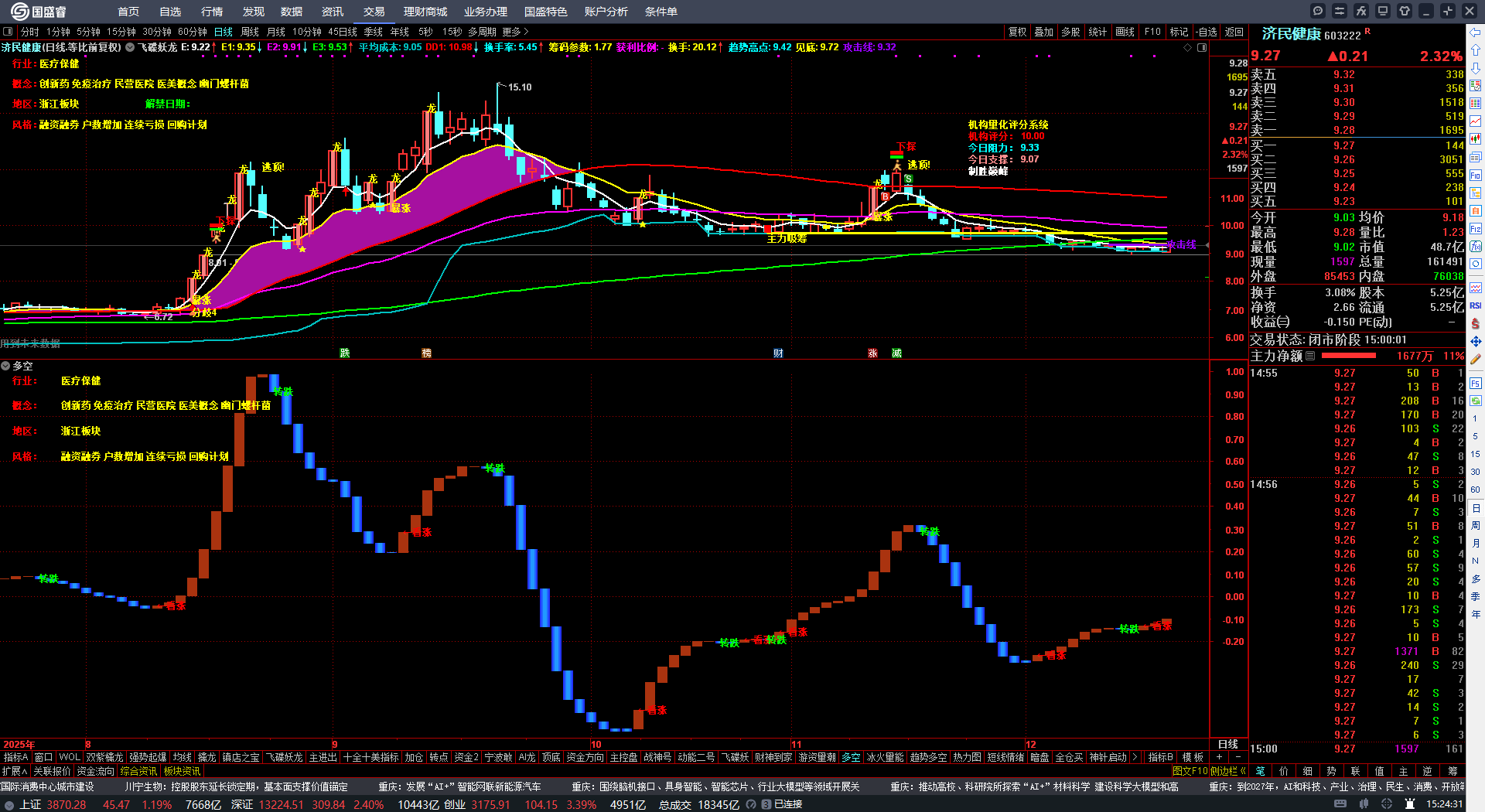Click the chess-piece icon in status bar
Viewport: 1485px width, 812px height.
1409,804
